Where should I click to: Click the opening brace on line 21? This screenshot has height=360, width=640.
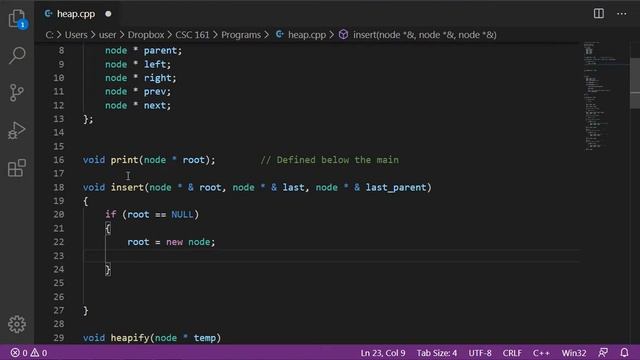pyautogui.click(x=108, y=229)
